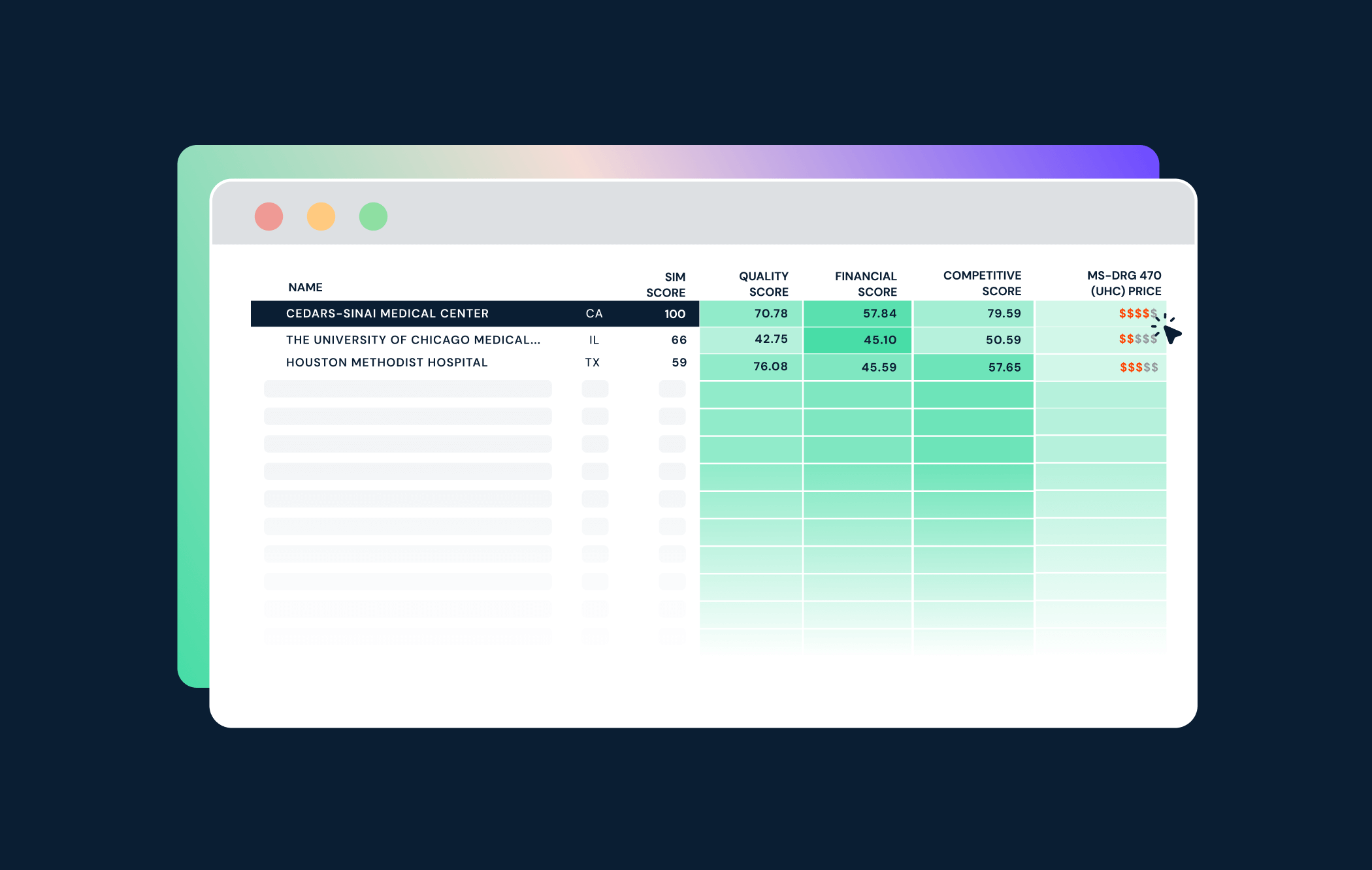Click the green maximize window dot
1372x870 pixels.
click(x=373, y=216)
